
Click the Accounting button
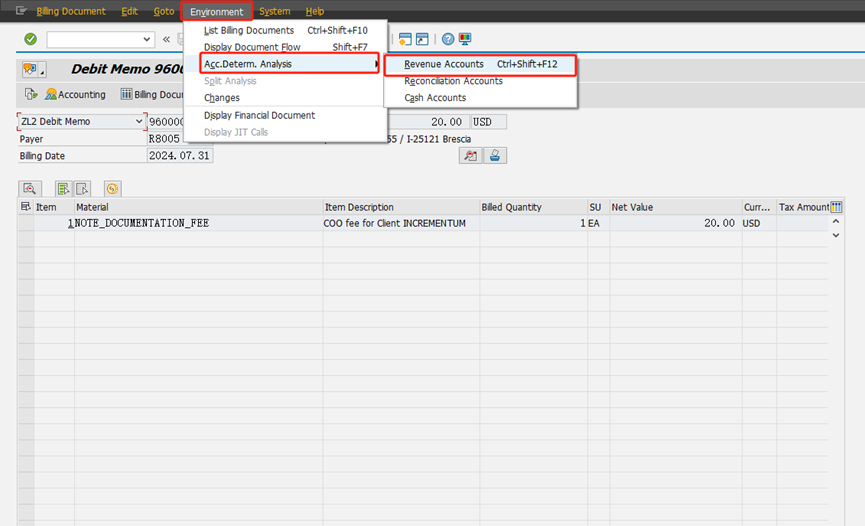(x=75, y=94)
